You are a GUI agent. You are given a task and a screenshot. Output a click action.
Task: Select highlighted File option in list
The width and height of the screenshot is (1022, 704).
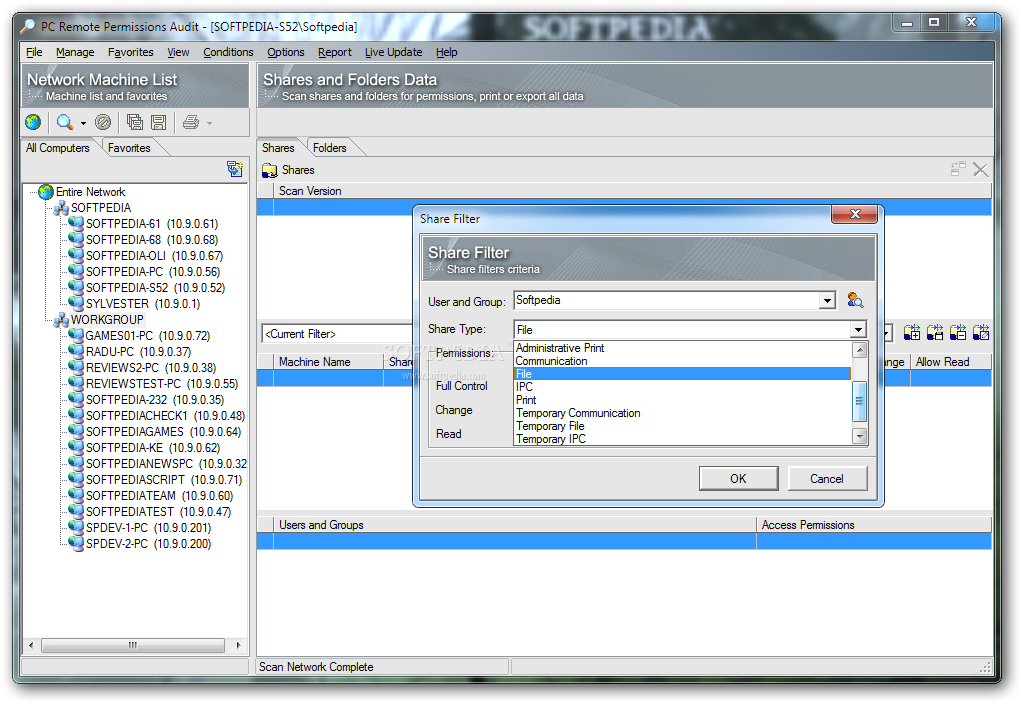[682, 374]
